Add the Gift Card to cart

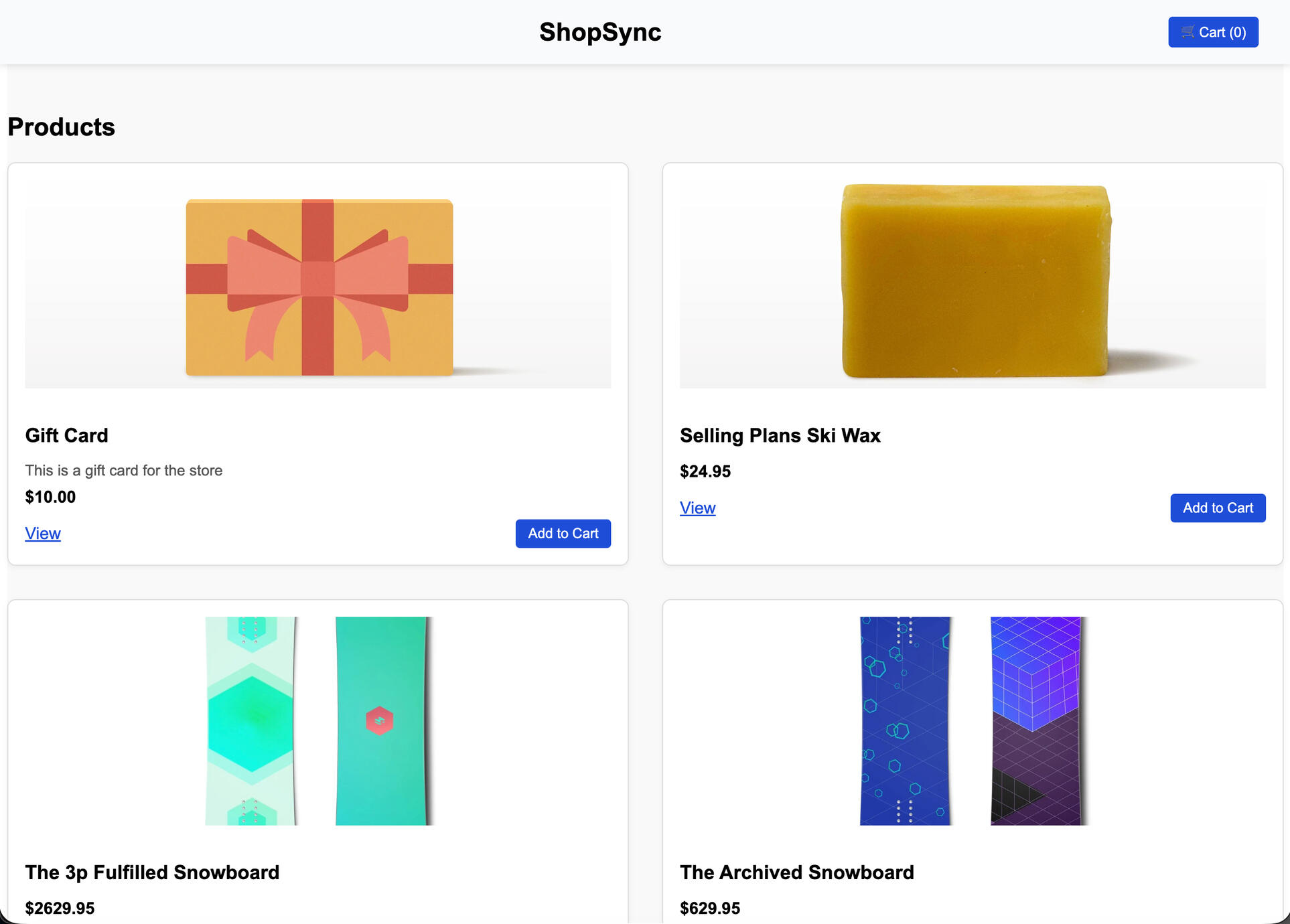pyautogui.click(x=563, y=533)
